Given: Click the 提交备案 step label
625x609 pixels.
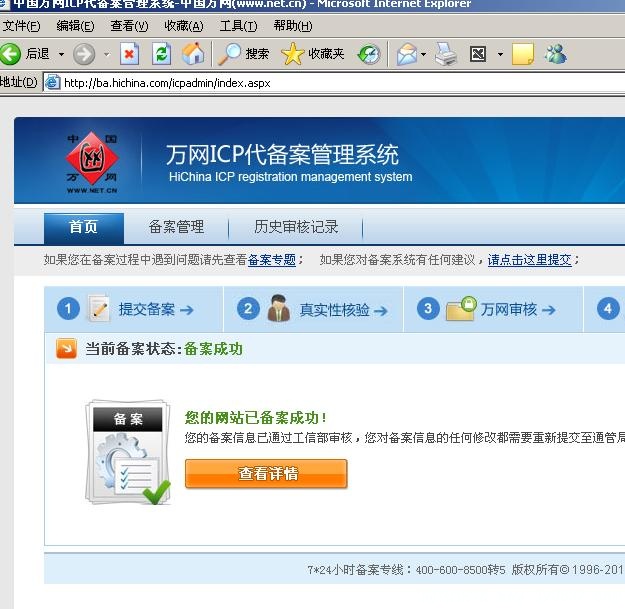Looking at the screenshot, I should coord(147,309).
